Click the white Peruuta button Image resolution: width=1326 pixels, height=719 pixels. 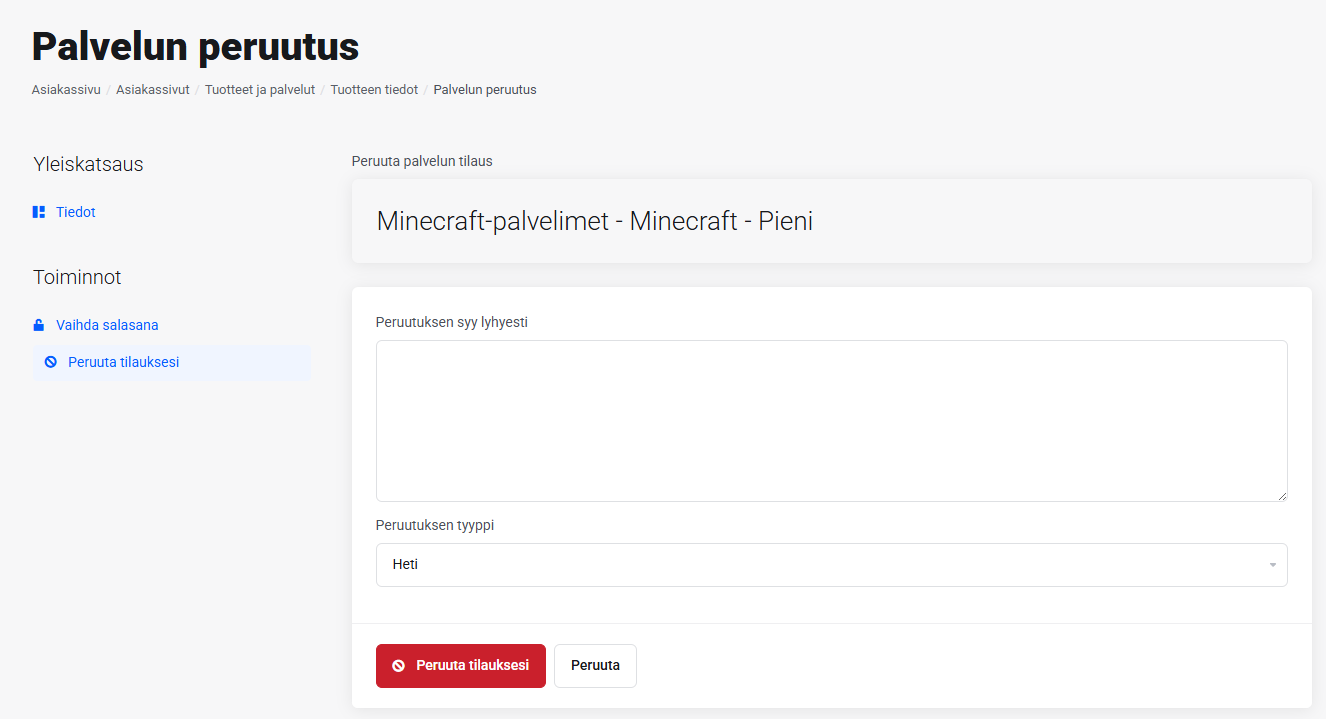595,666
